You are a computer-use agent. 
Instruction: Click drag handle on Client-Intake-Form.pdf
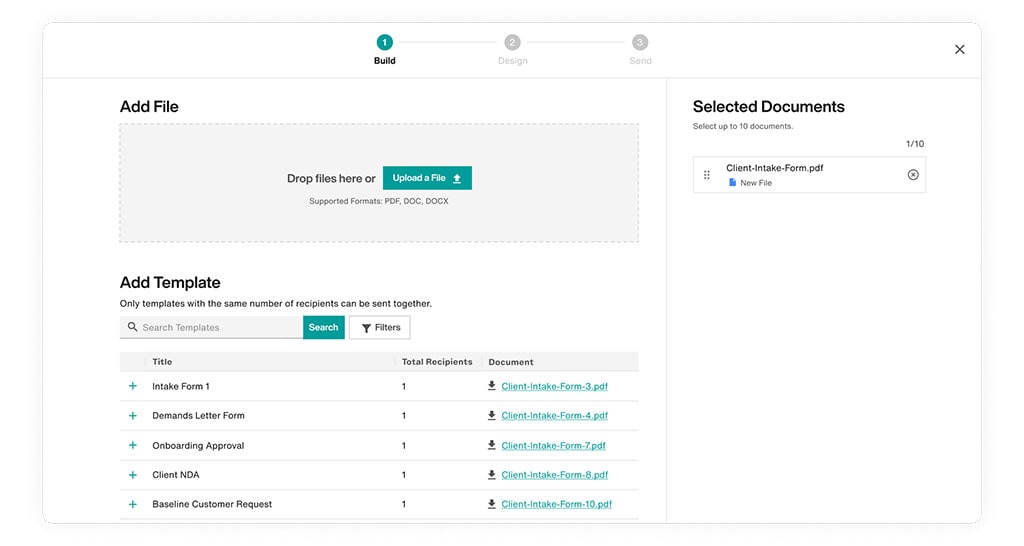pyautogui.click(x=707, y=175)
